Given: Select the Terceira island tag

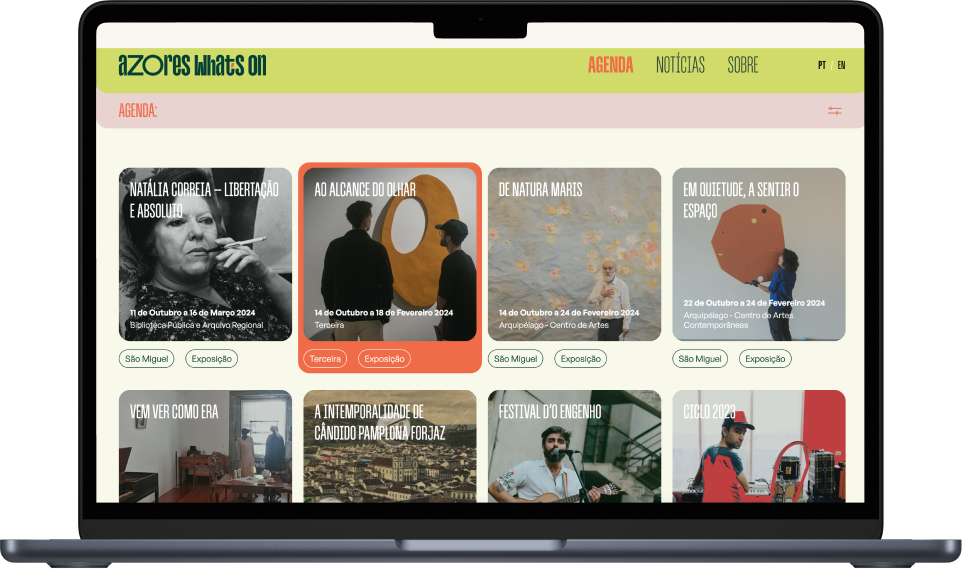Looking at the screenshot, I should click(x=325, y=359).
